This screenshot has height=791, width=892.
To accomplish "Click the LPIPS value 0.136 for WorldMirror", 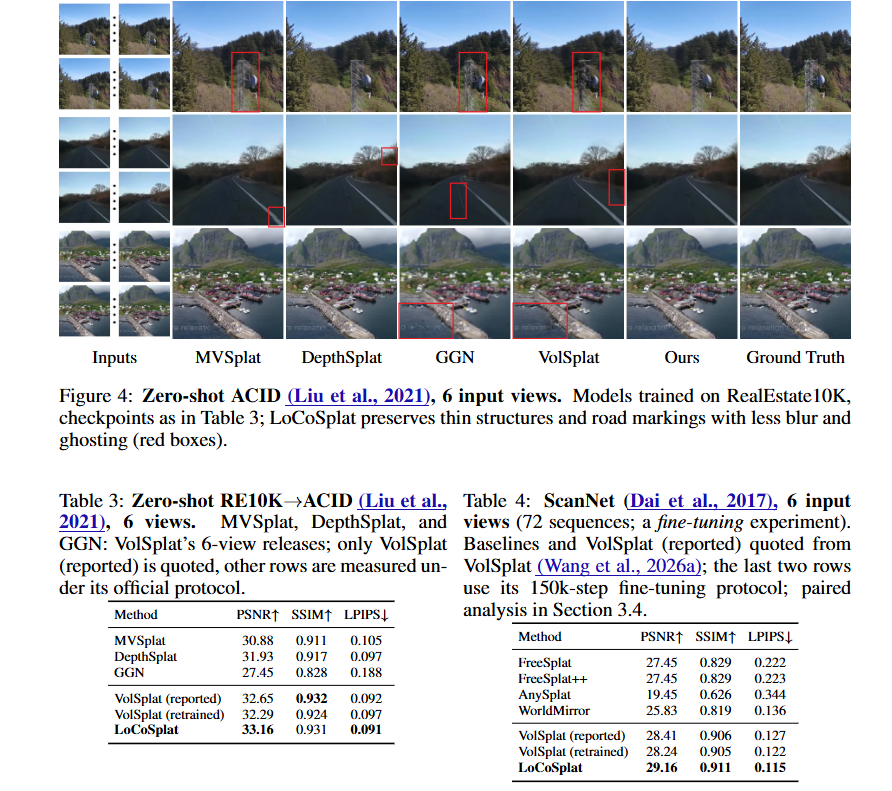I will (770, 711).
